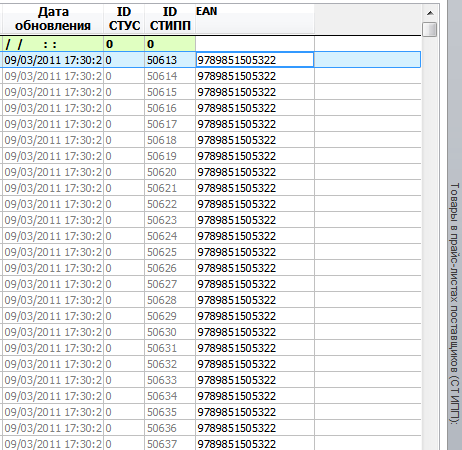Select ID cell 50617
The width and height of the screenshot is (462, 450).
[170, 124]
